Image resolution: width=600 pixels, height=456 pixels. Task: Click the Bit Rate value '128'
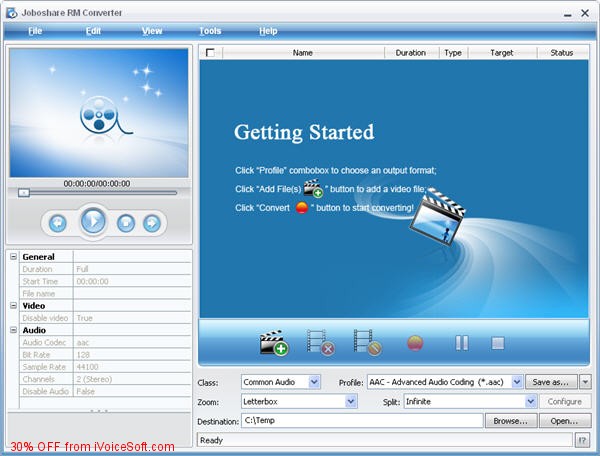(132, 355)
